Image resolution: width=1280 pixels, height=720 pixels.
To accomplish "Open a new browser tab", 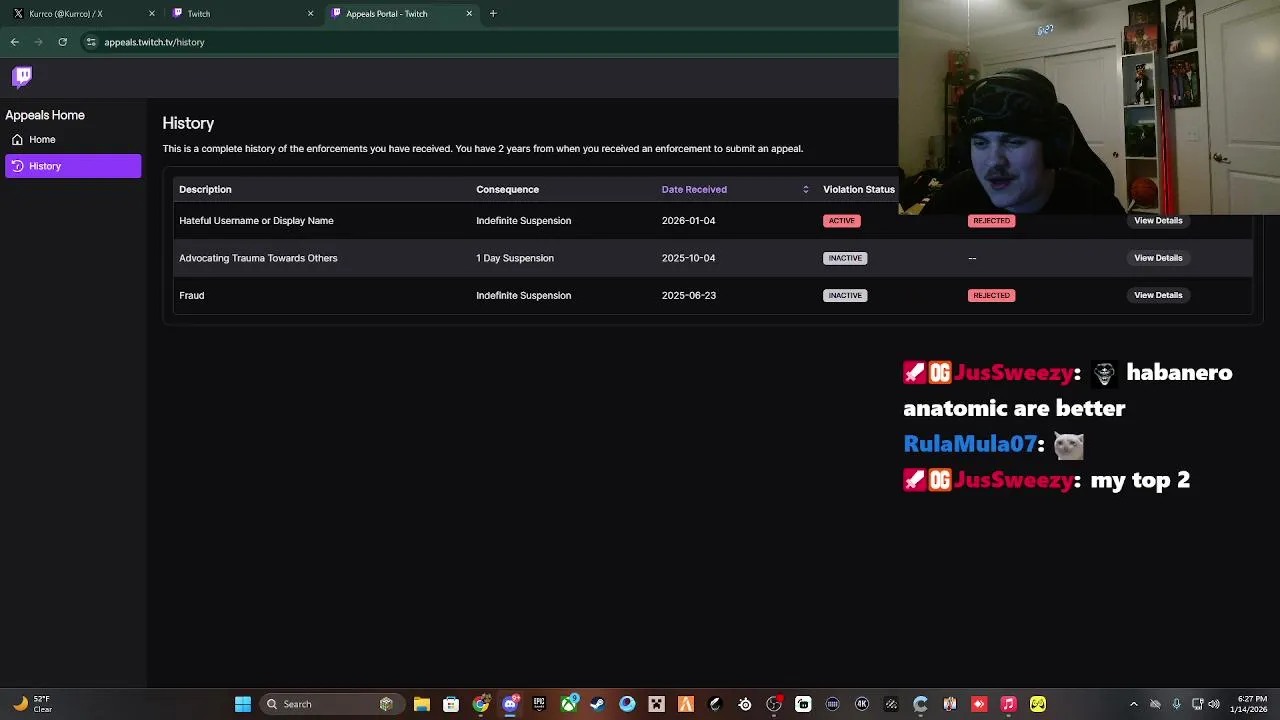I will pos(493,13).
